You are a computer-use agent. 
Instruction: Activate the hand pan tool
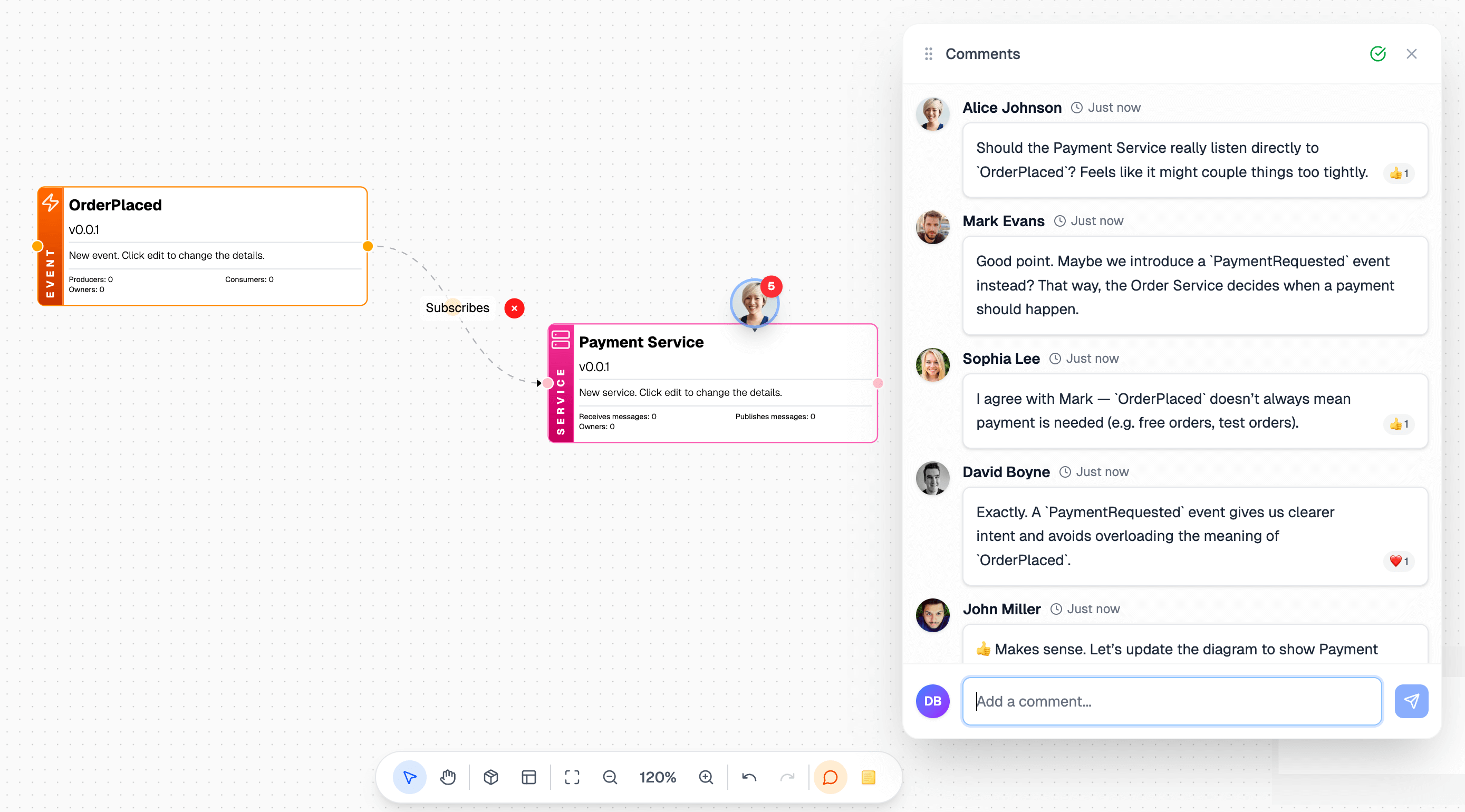coord(448,777)
